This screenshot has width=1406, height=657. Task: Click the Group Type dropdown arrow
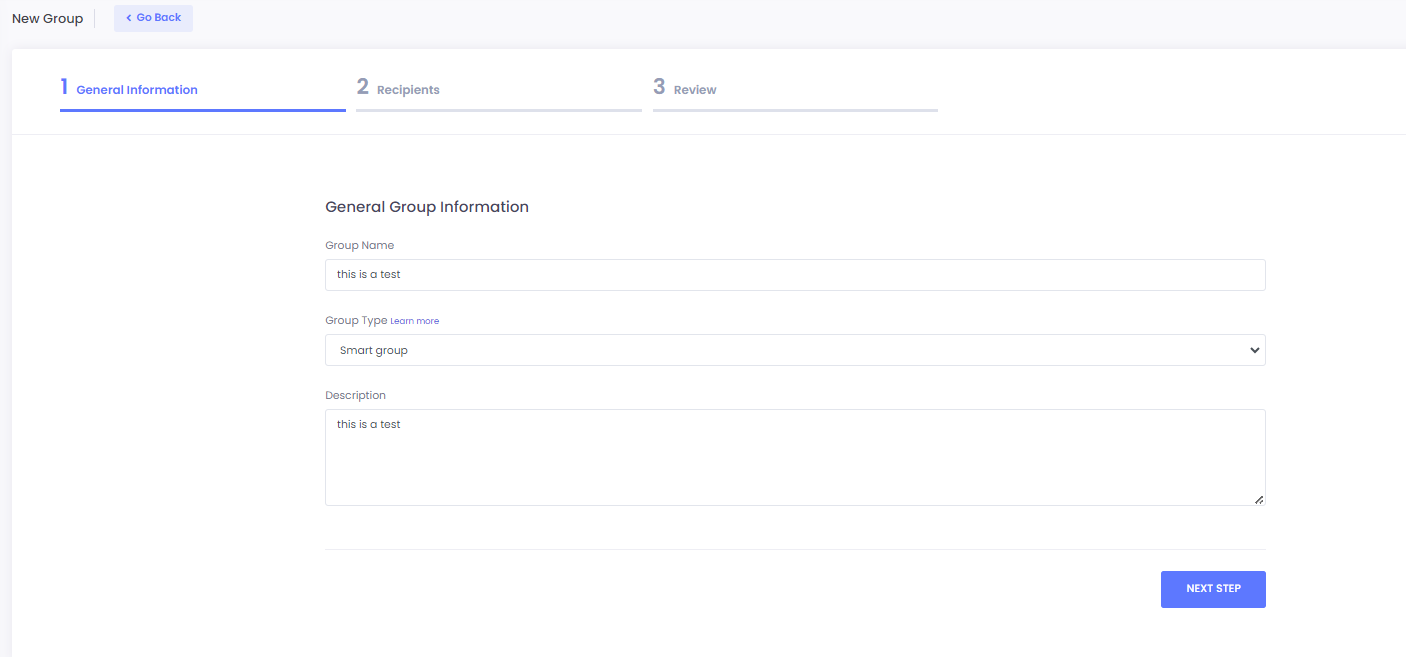coord(1254,350)
